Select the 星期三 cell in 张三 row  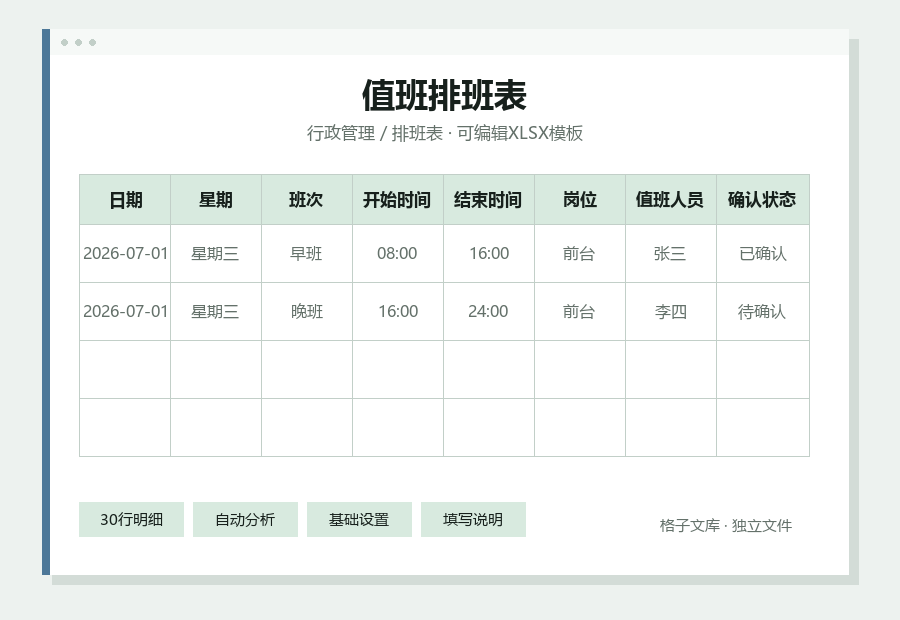click(x=216, y=254)
